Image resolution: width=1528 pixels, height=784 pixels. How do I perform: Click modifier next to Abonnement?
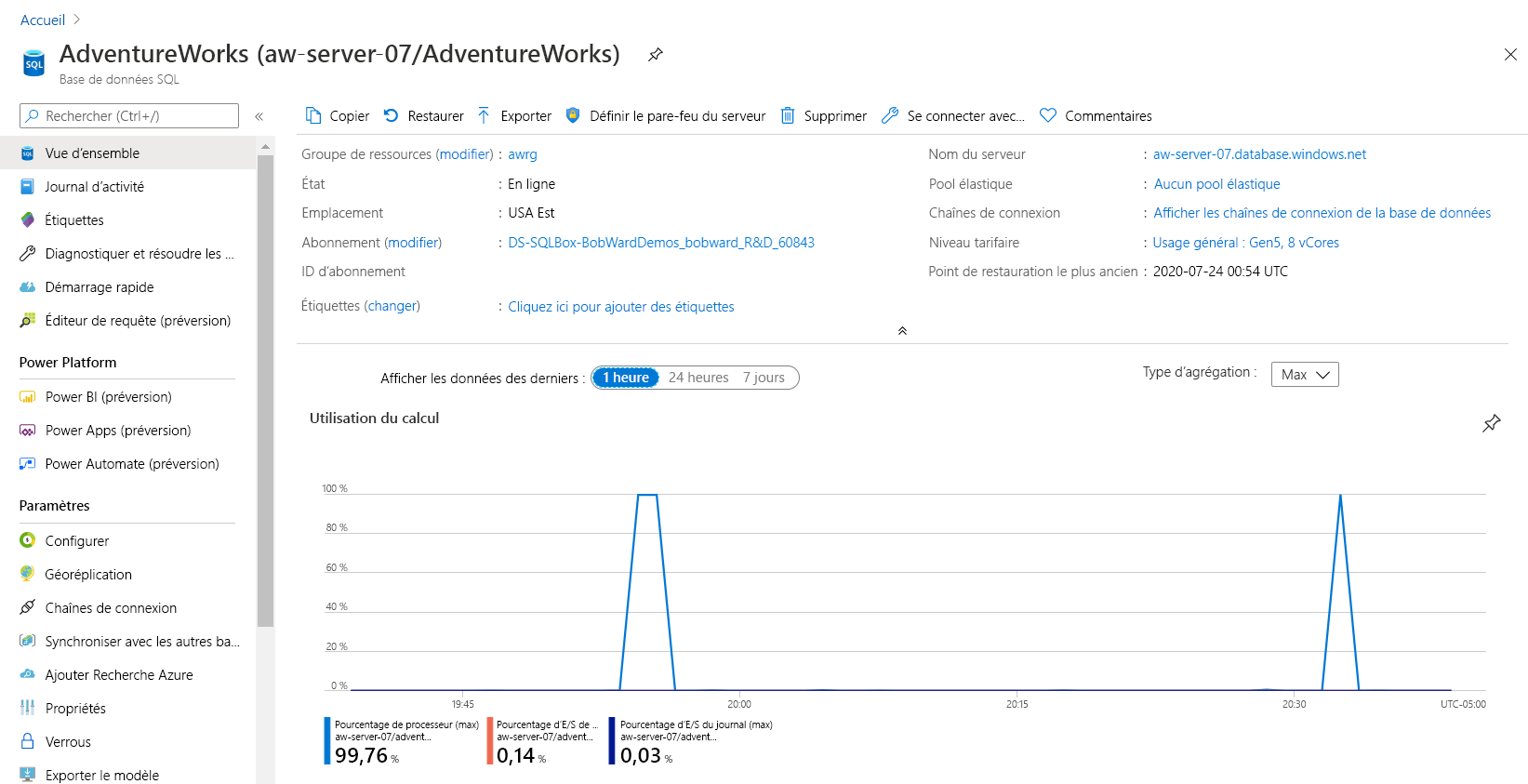pos(413,243)
